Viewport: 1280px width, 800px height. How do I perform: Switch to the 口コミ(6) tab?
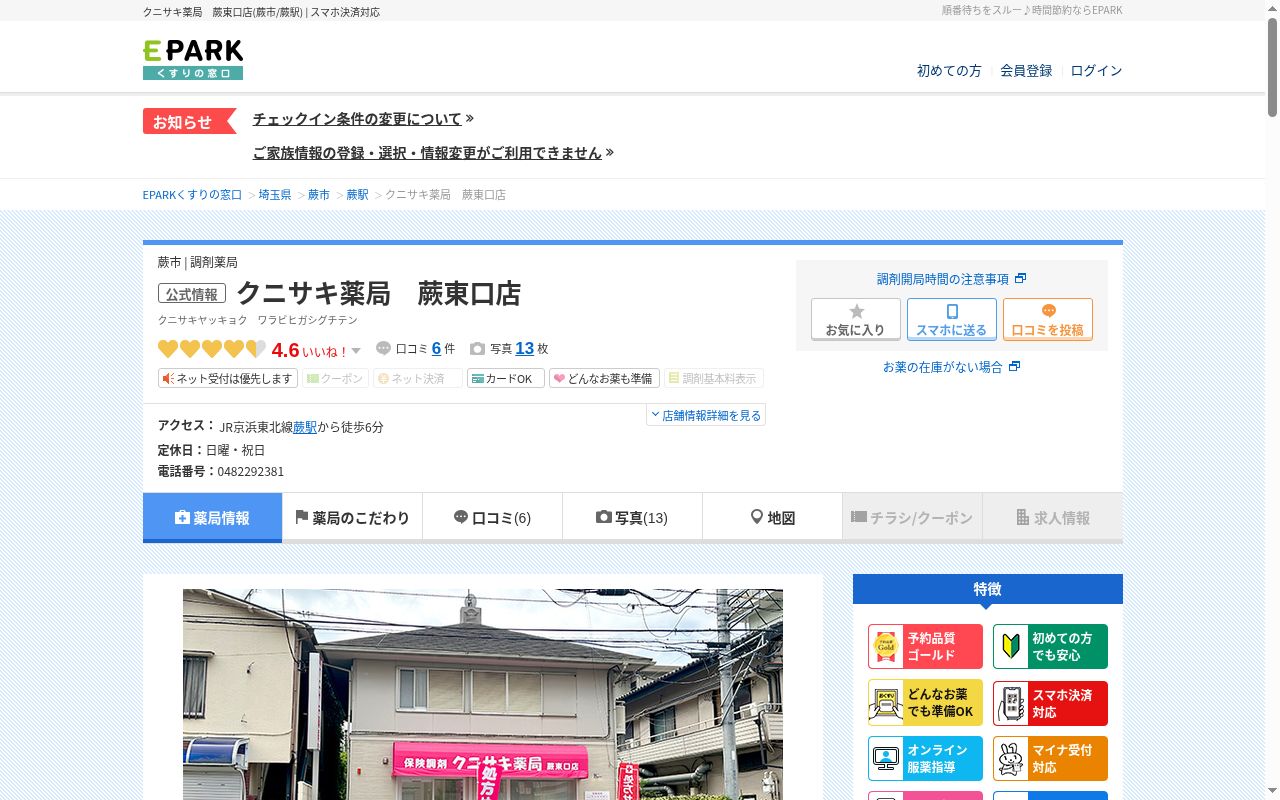[492, 518]
